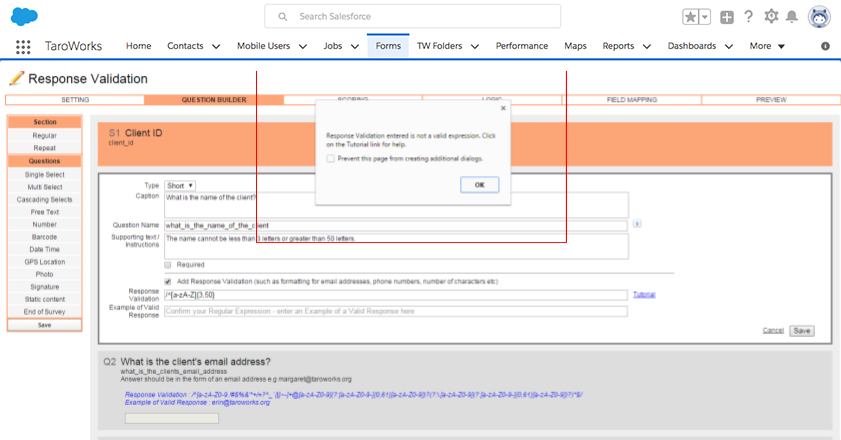Open the Tutorial link

[x=644, y=295]
